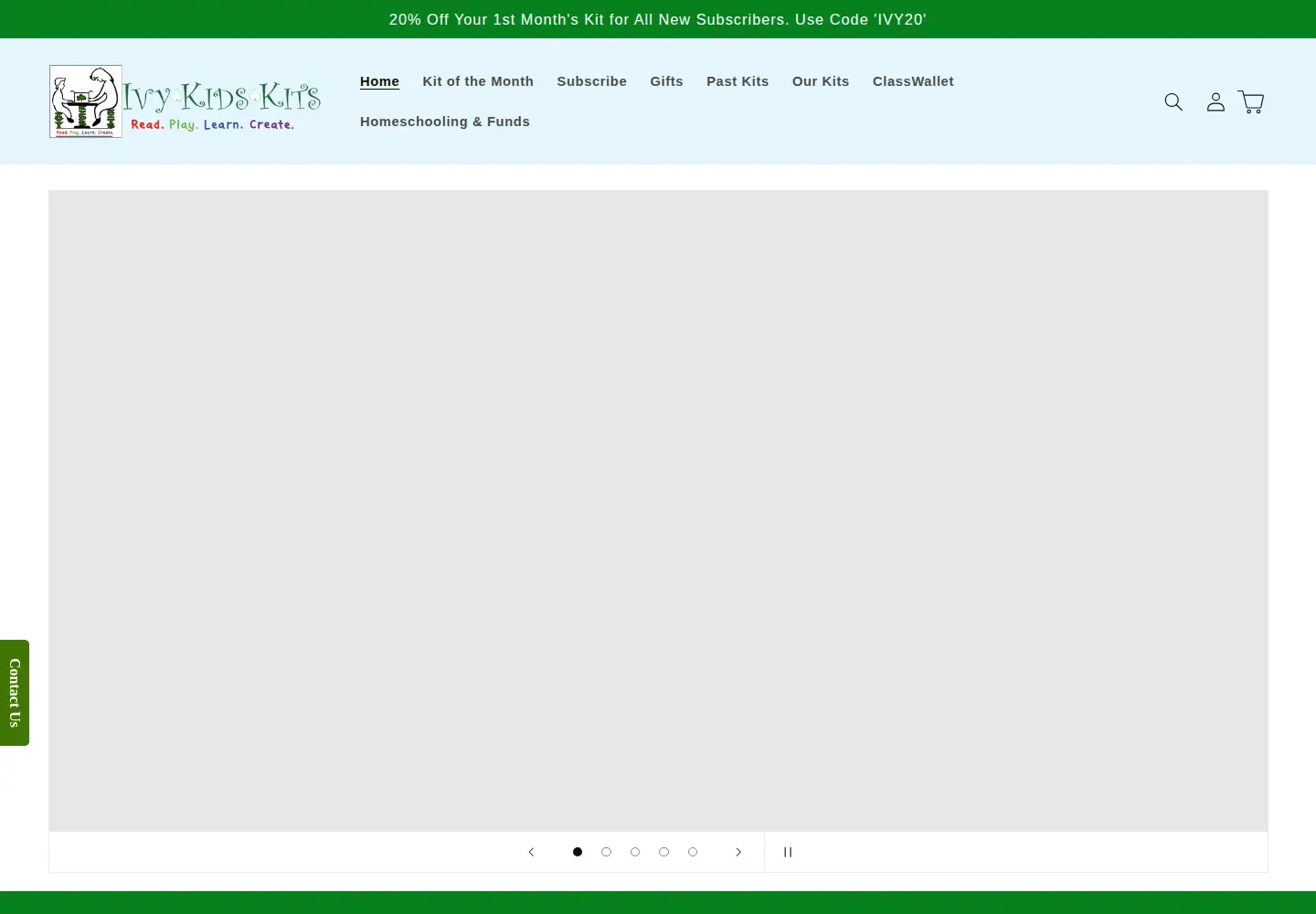
Task: Jump to slide four dot
Action: point(663,852)
